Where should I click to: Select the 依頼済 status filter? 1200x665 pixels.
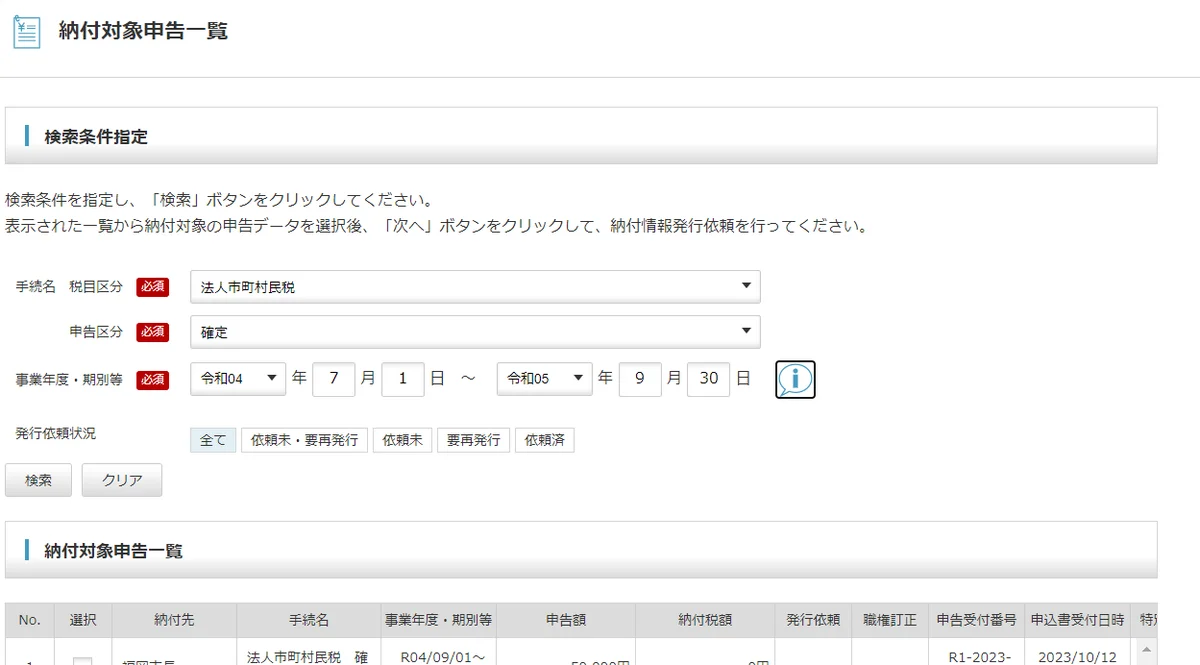(545, 440)
